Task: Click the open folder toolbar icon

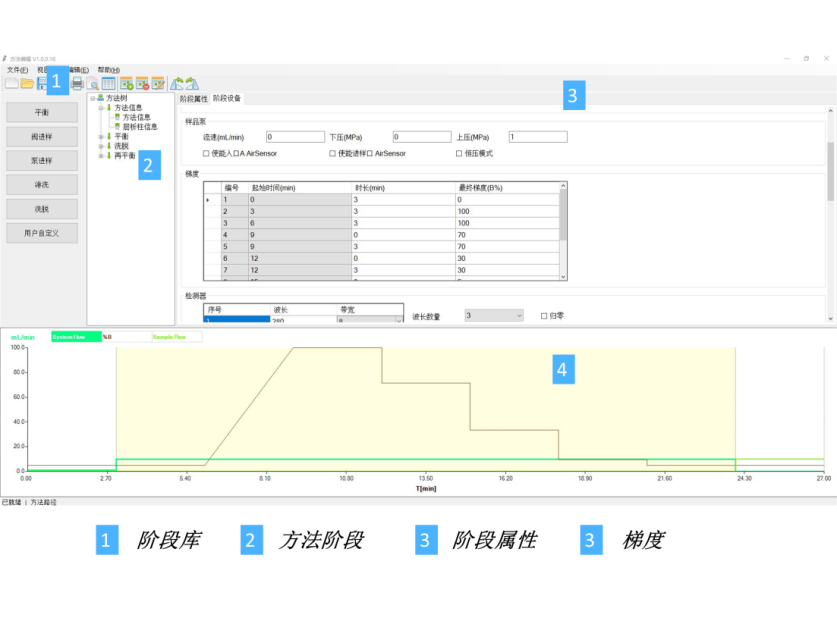Action: [27, 84]
